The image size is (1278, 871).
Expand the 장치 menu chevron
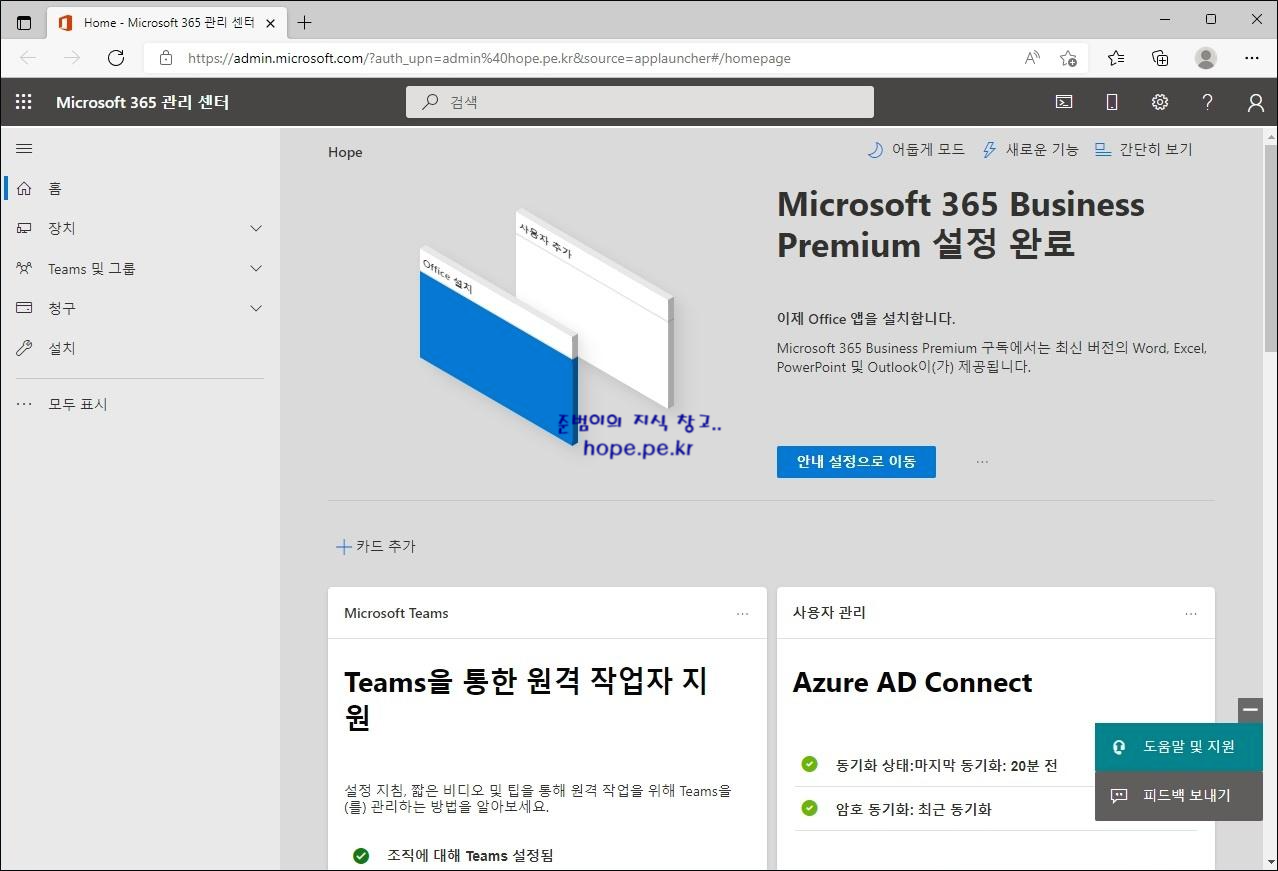(256, 228)
